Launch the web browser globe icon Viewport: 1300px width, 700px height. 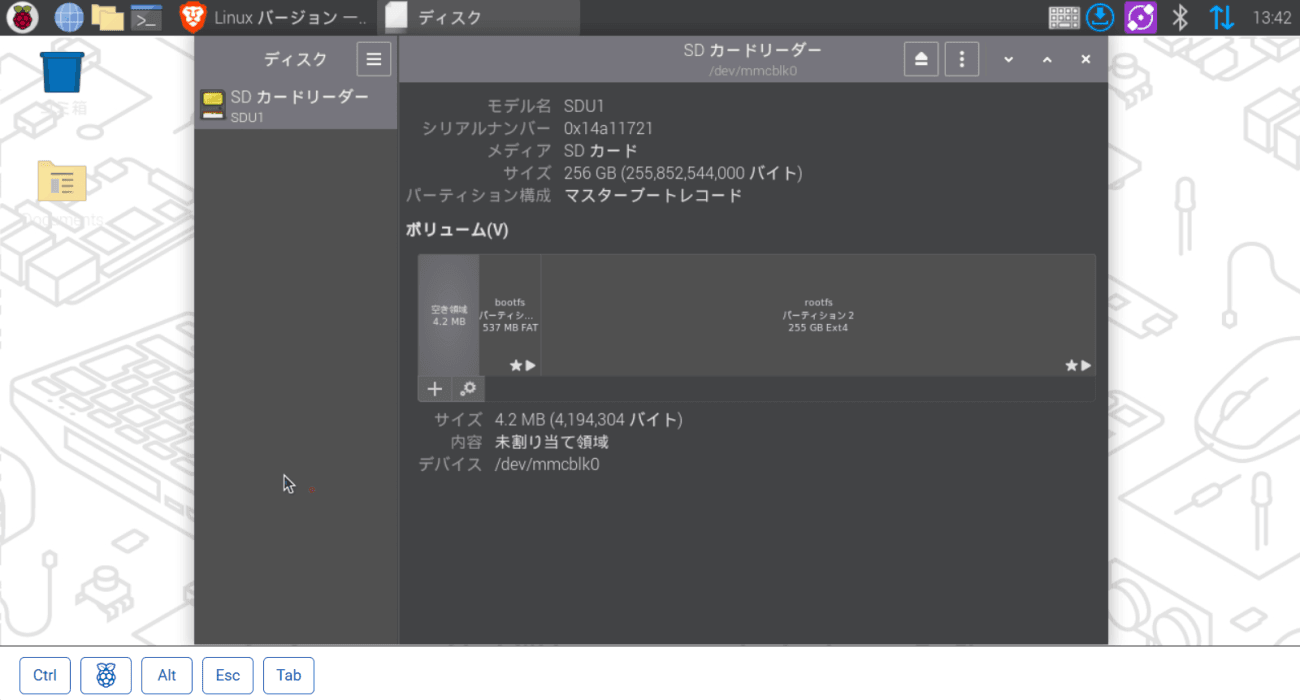tap(69, 17)
